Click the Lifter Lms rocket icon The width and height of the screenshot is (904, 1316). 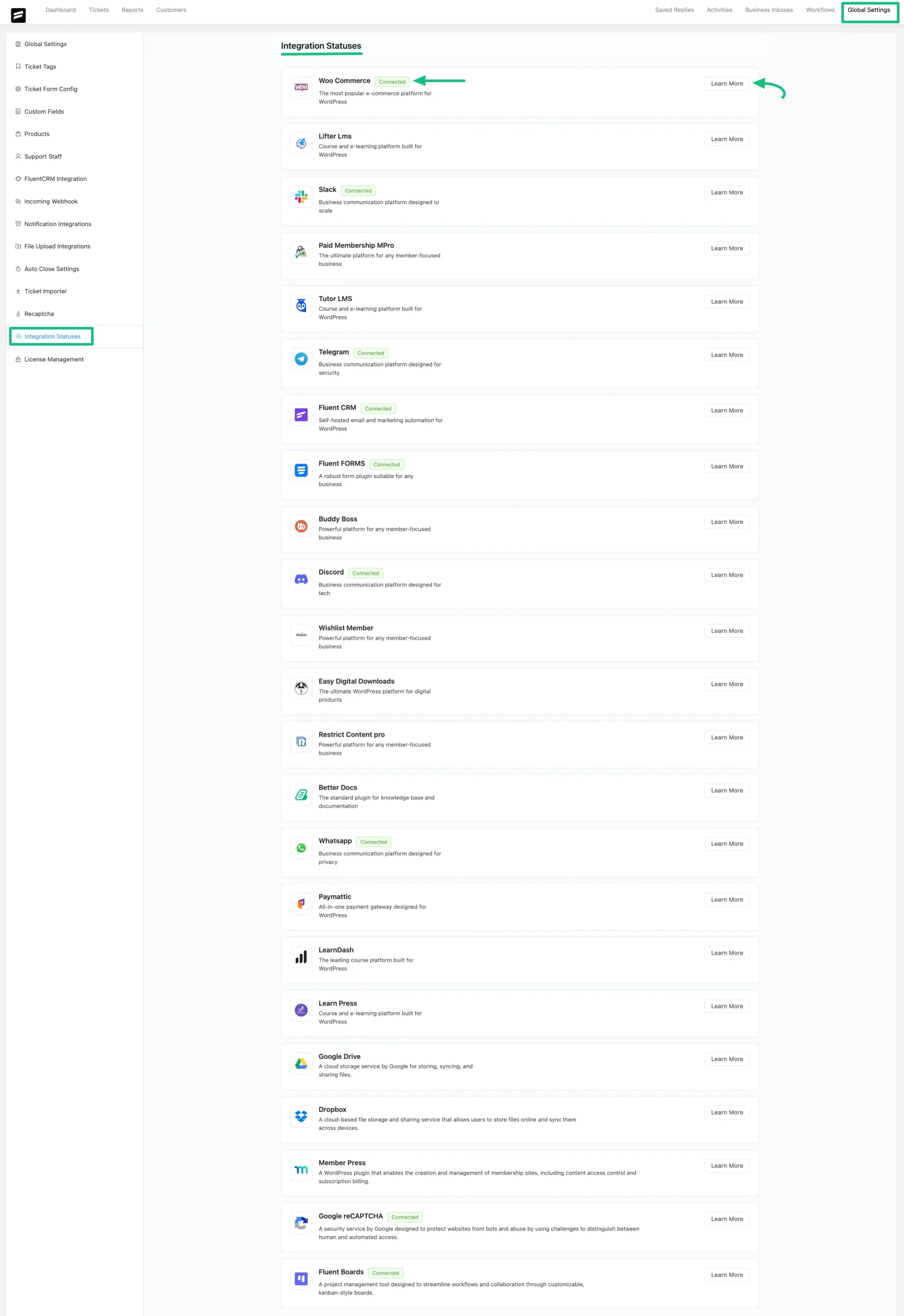[301, 143]
